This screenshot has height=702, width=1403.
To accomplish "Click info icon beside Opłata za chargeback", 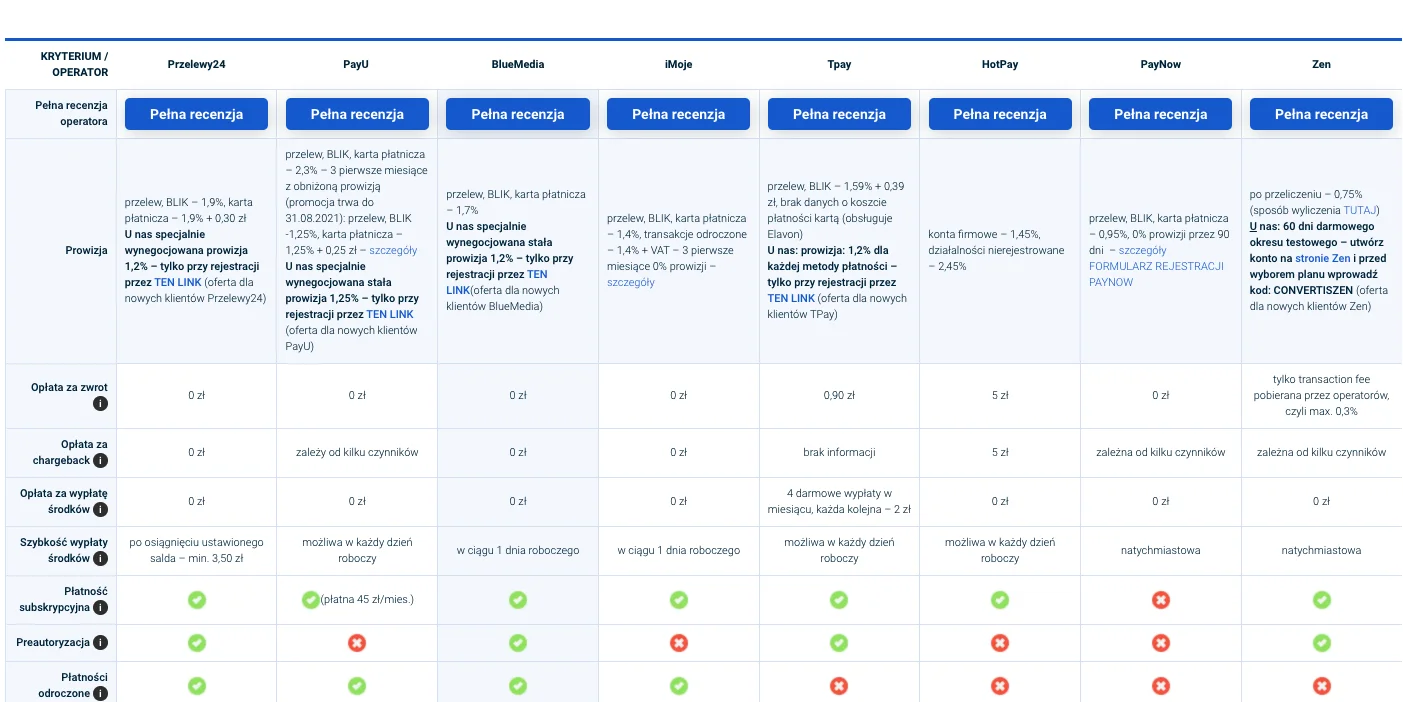I will pos(100,461).
